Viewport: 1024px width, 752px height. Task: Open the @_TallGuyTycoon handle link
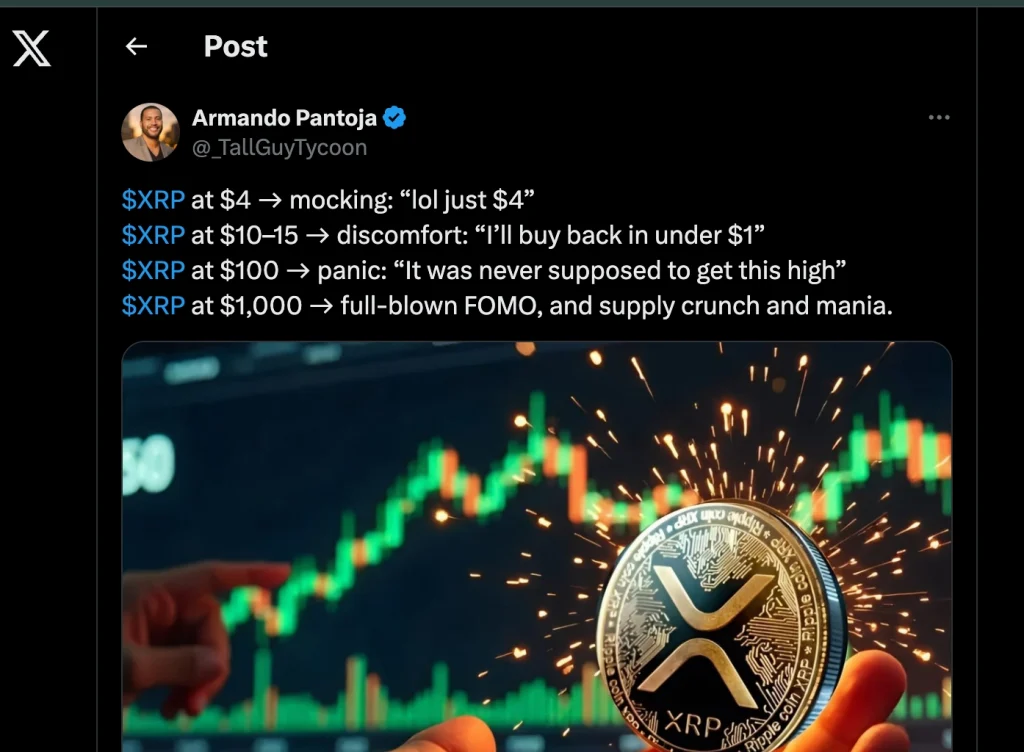280,148
